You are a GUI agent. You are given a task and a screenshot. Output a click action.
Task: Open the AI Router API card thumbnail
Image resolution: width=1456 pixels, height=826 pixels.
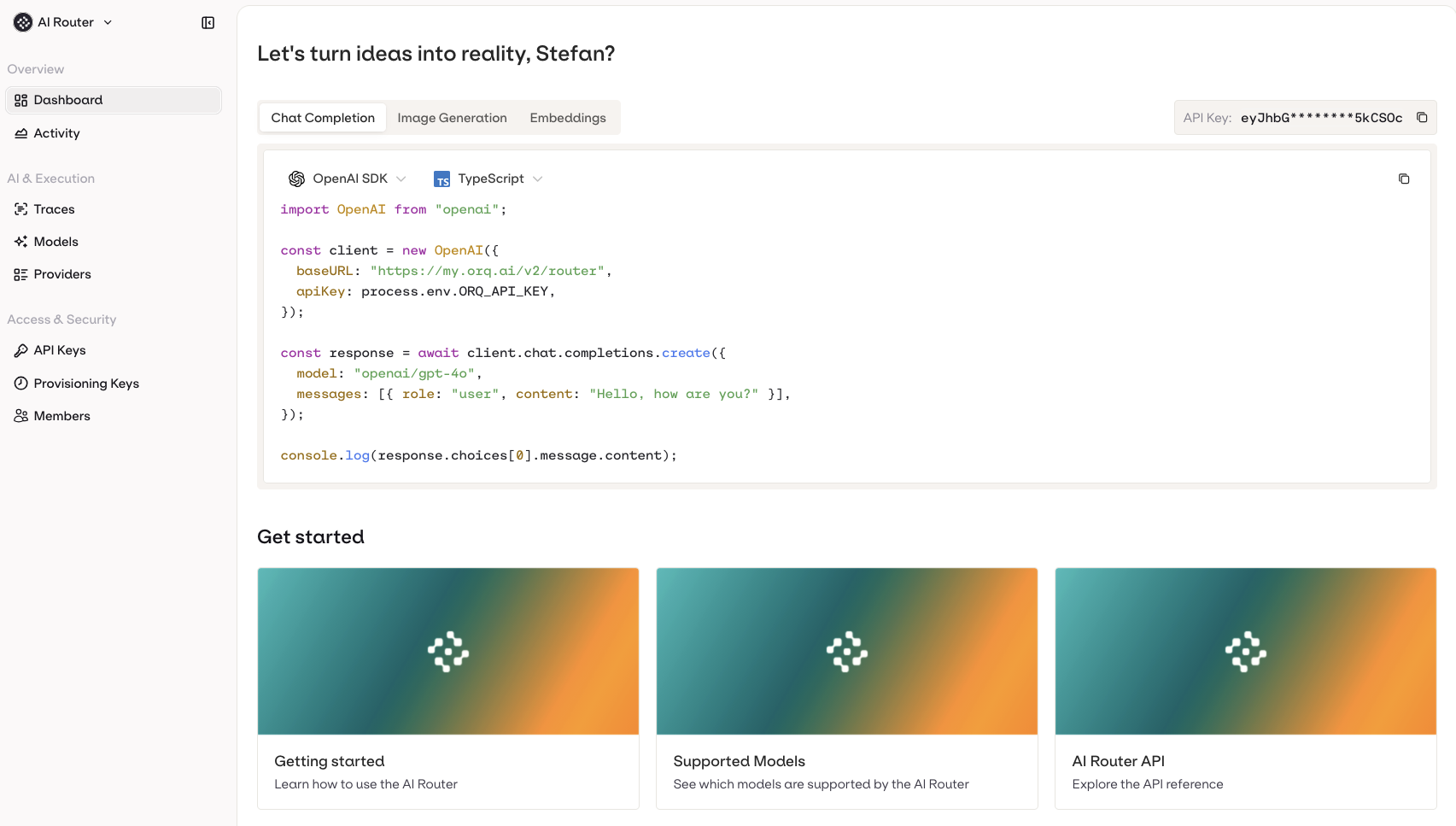(1246, 651)
